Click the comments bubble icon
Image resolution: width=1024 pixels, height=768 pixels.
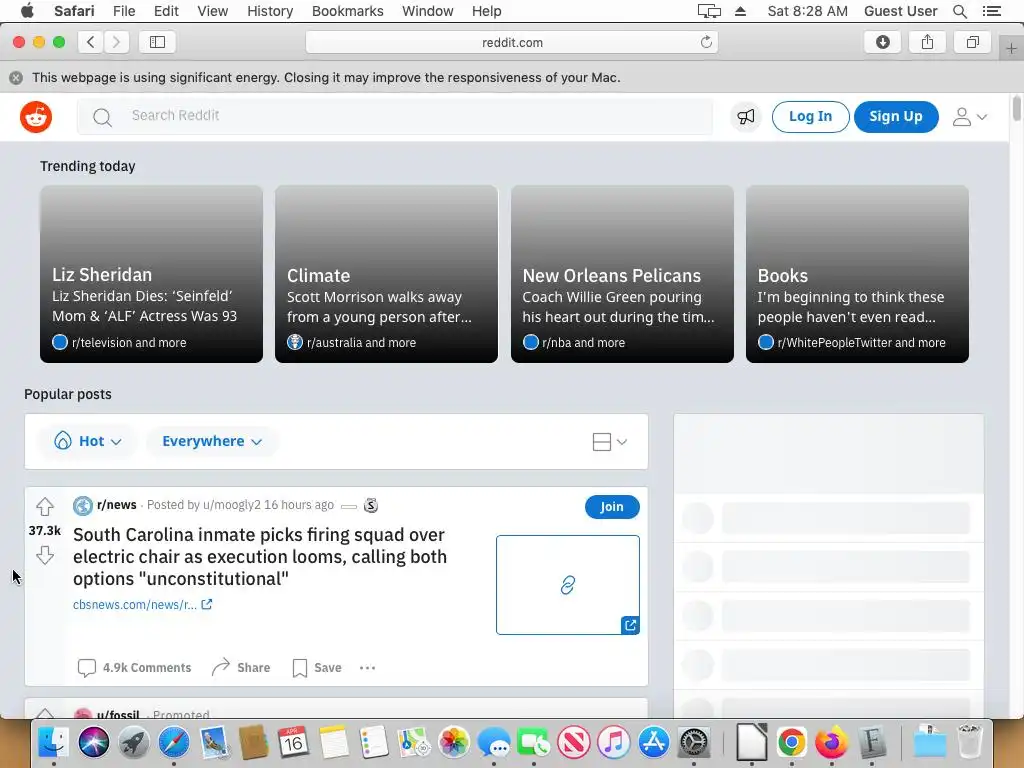click(86, 667)
